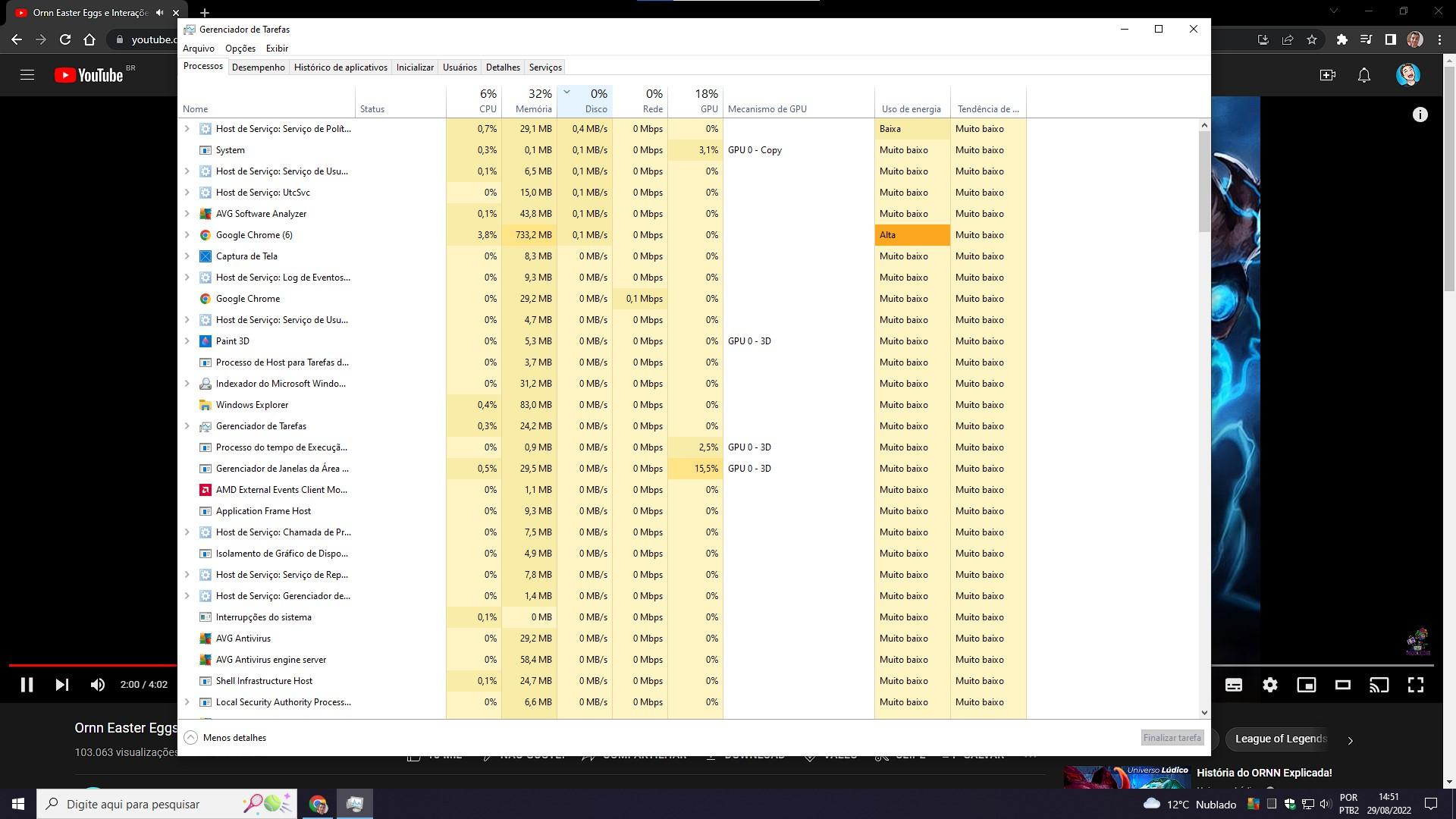Click the Finalizar tarefa button
The height and width of the screenshot is (819, 1456).
pyautogui.click(x=1172, y=737)
